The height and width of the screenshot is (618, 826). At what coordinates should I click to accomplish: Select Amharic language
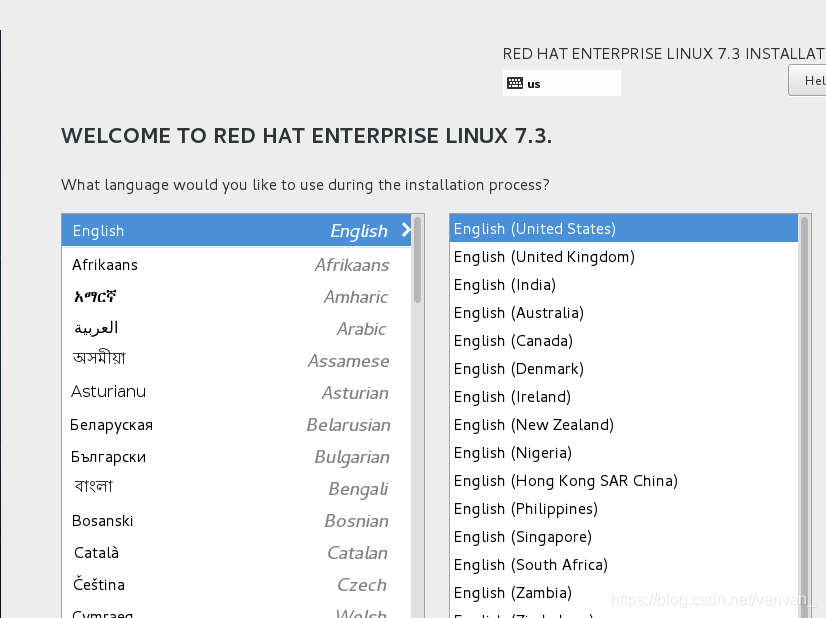tap(237, 297)
